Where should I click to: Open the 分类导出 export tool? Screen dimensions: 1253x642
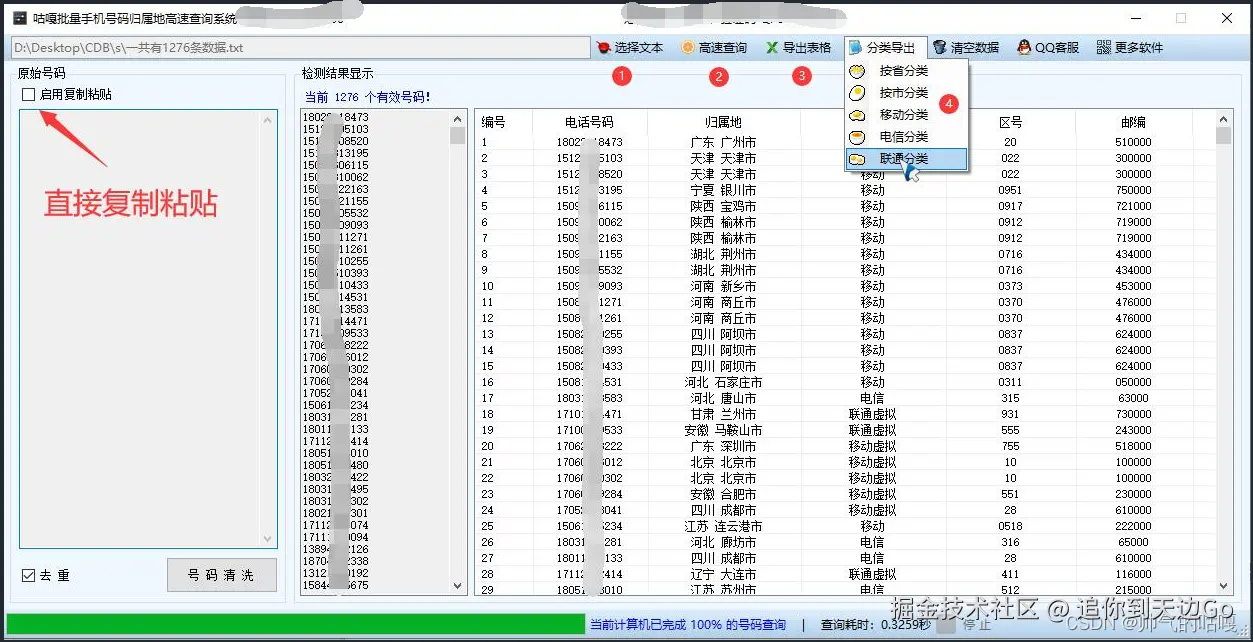point(885,46)
